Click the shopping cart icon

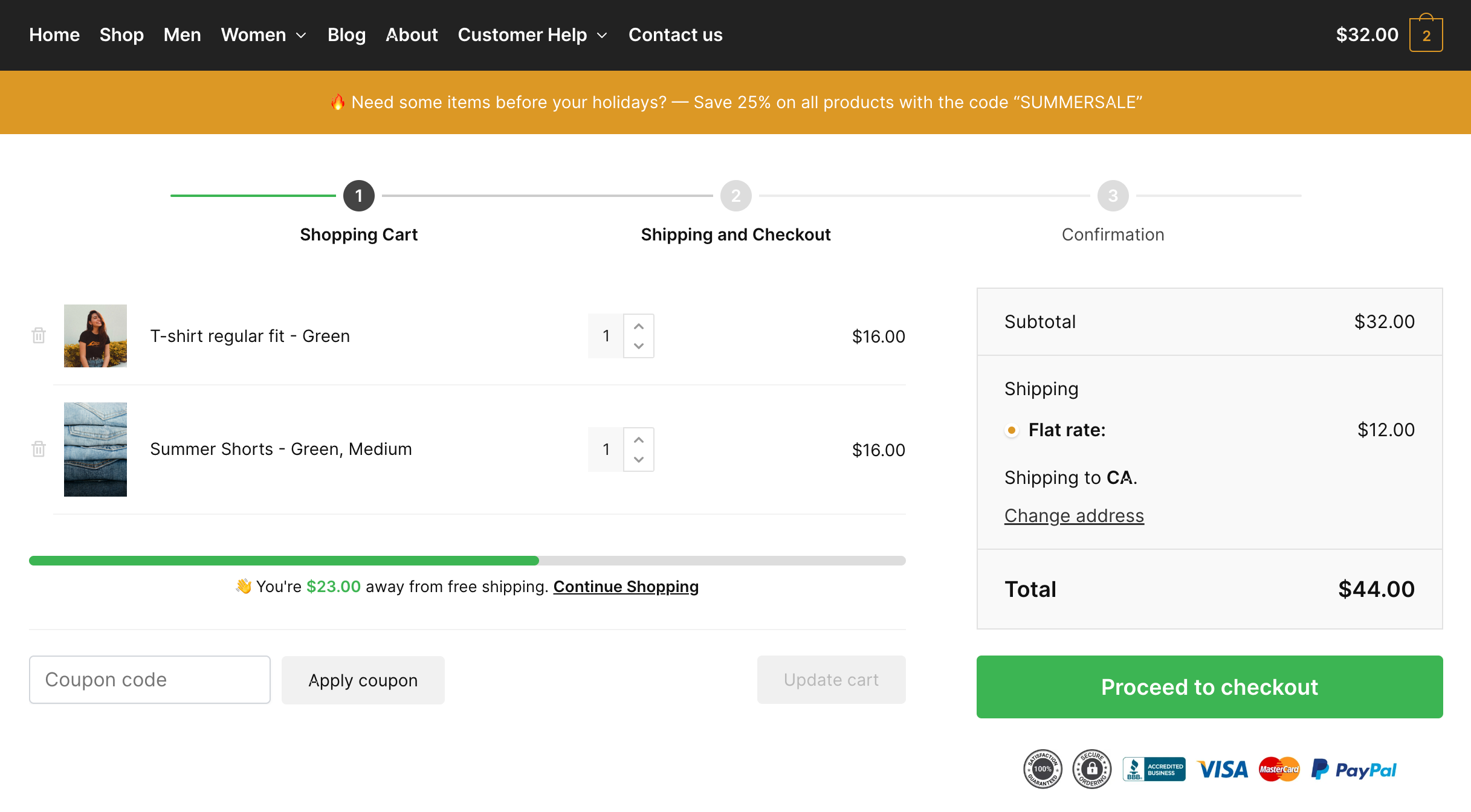1426,34
